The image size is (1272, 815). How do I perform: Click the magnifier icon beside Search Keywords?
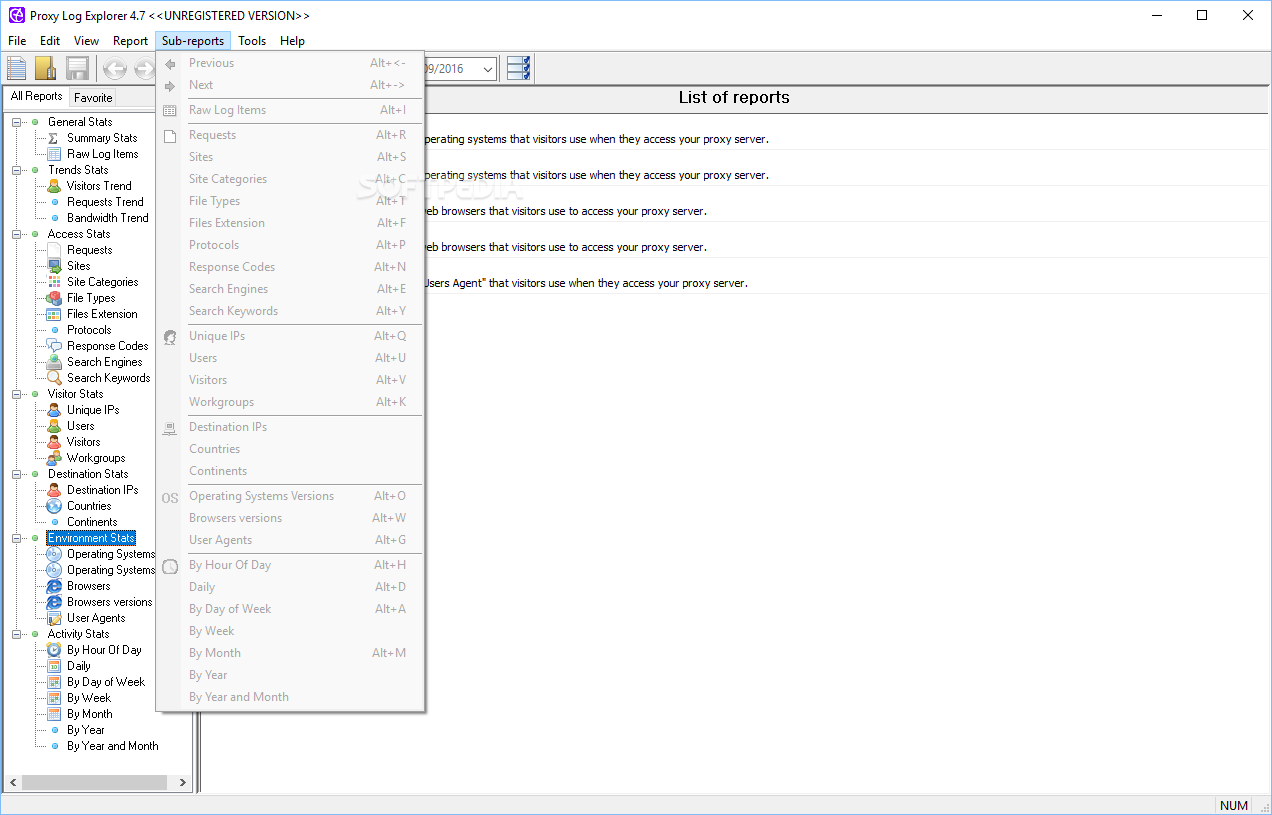tap(54, 378)
